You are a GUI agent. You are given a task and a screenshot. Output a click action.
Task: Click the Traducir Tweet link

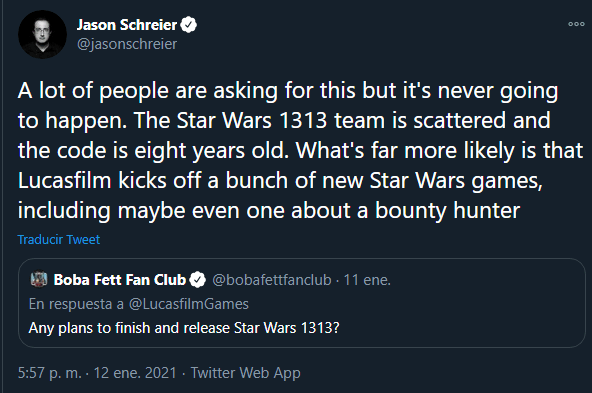click(59, 240)
